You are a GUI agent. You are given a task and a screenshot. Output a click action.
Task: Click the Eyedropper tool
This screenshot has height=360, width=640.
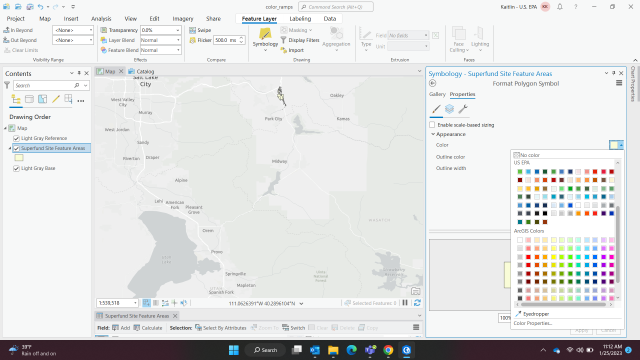click(x=533, y=314)
